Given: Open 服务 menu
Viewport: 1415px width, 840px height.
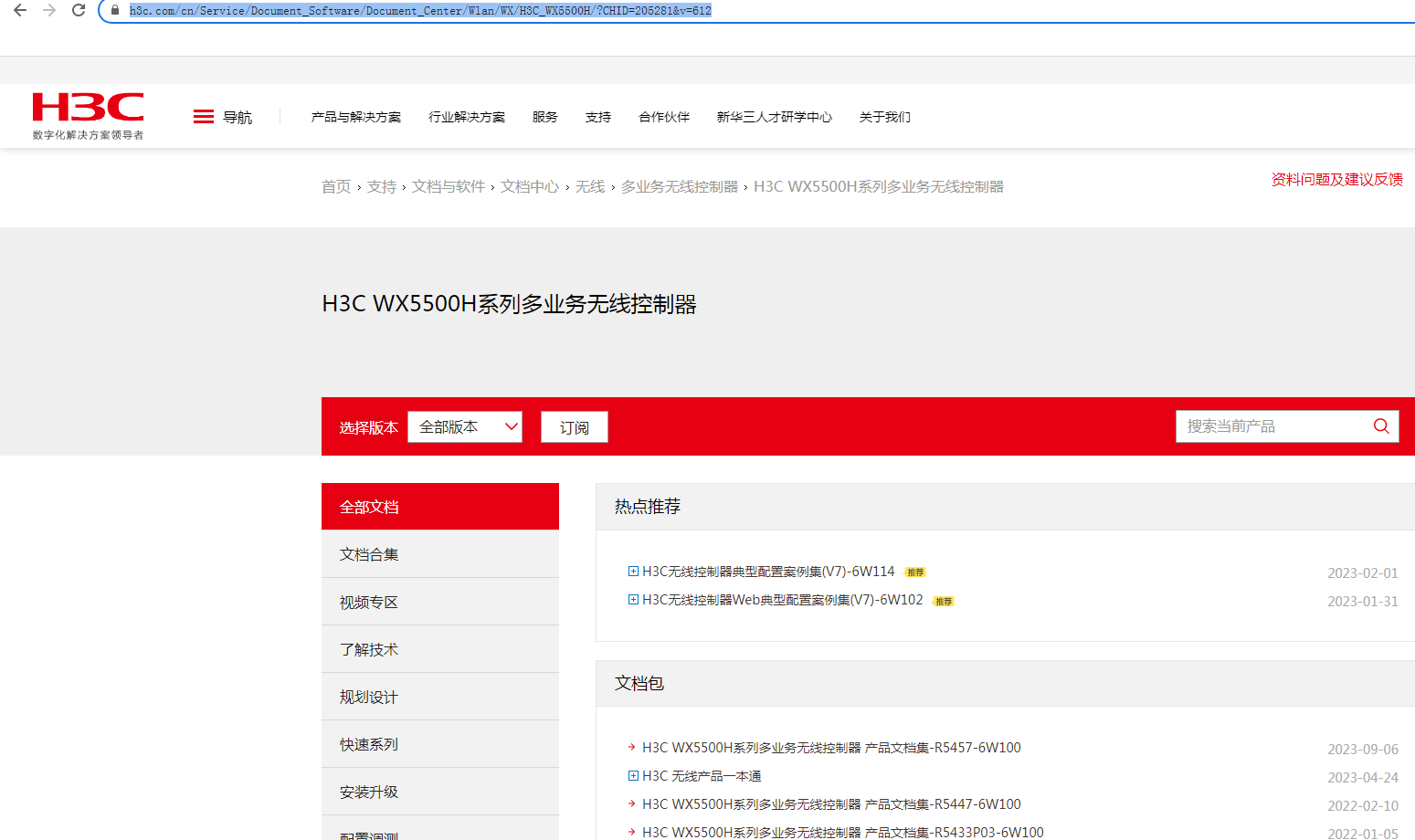Looking at the screenshot, I should [x=545, y=117].
